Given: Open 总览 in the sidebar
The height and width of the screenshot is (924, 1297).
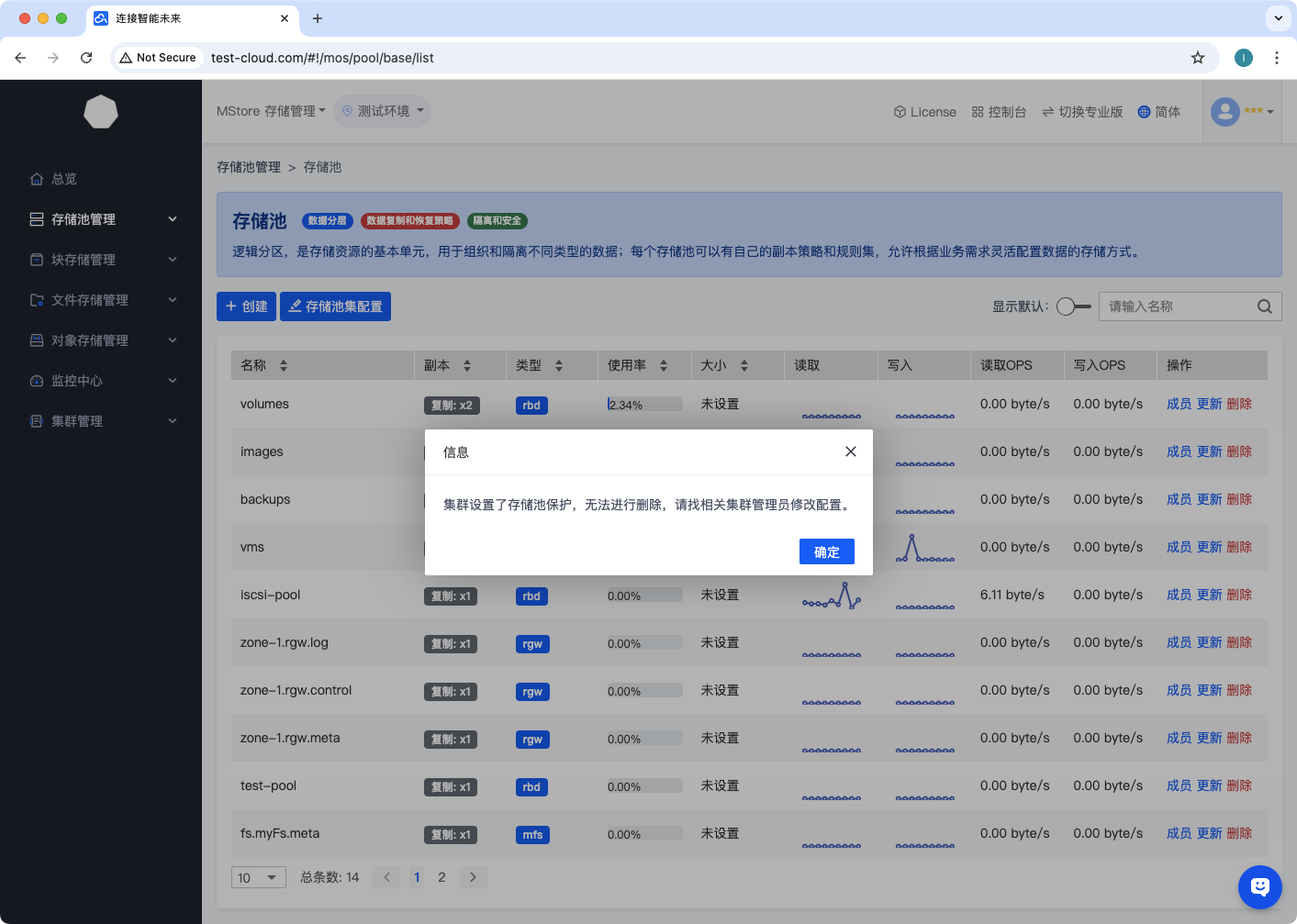Looking at the screenshot, I should [64, 179].
